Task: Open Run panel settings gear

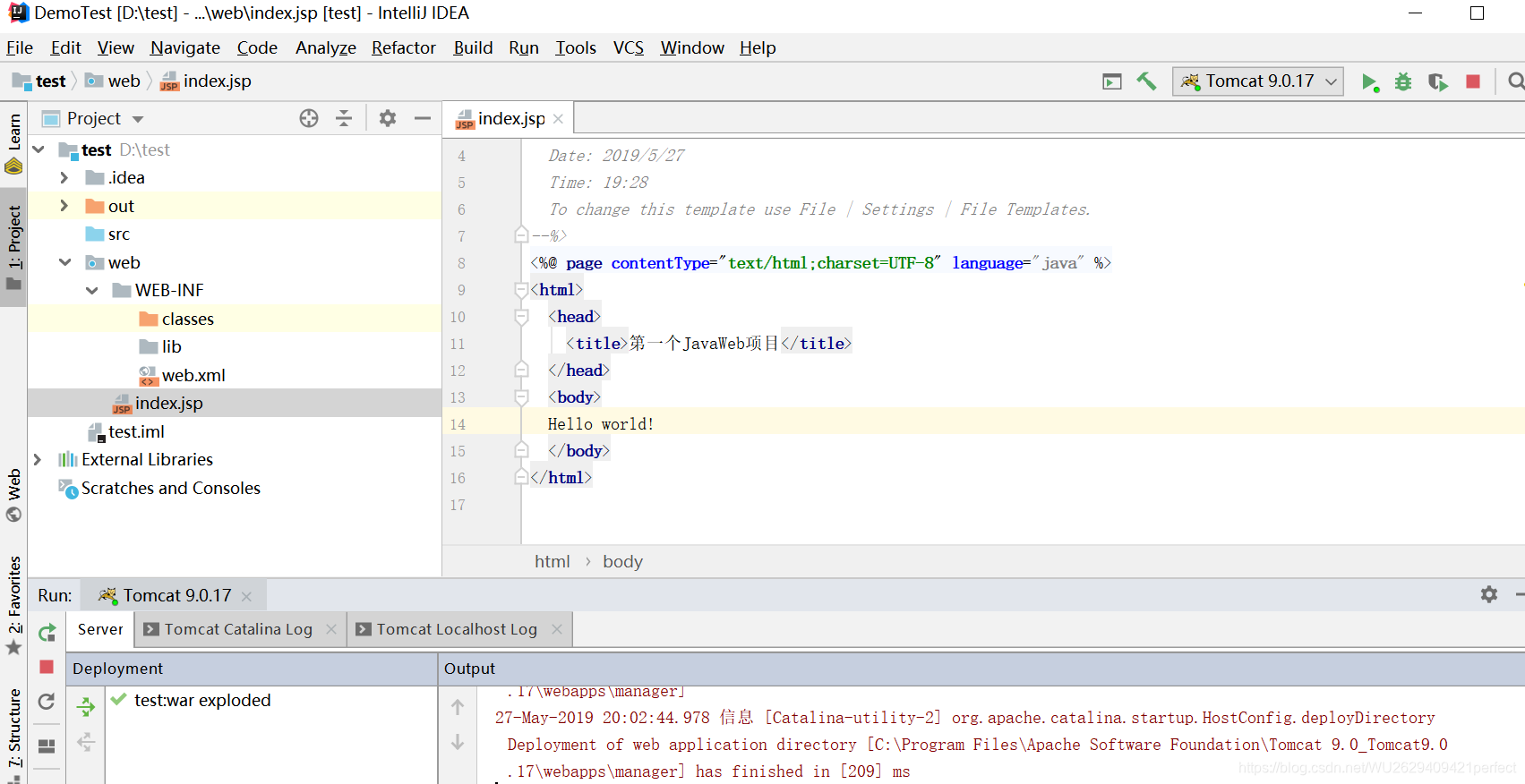Action: point(1489,594)
